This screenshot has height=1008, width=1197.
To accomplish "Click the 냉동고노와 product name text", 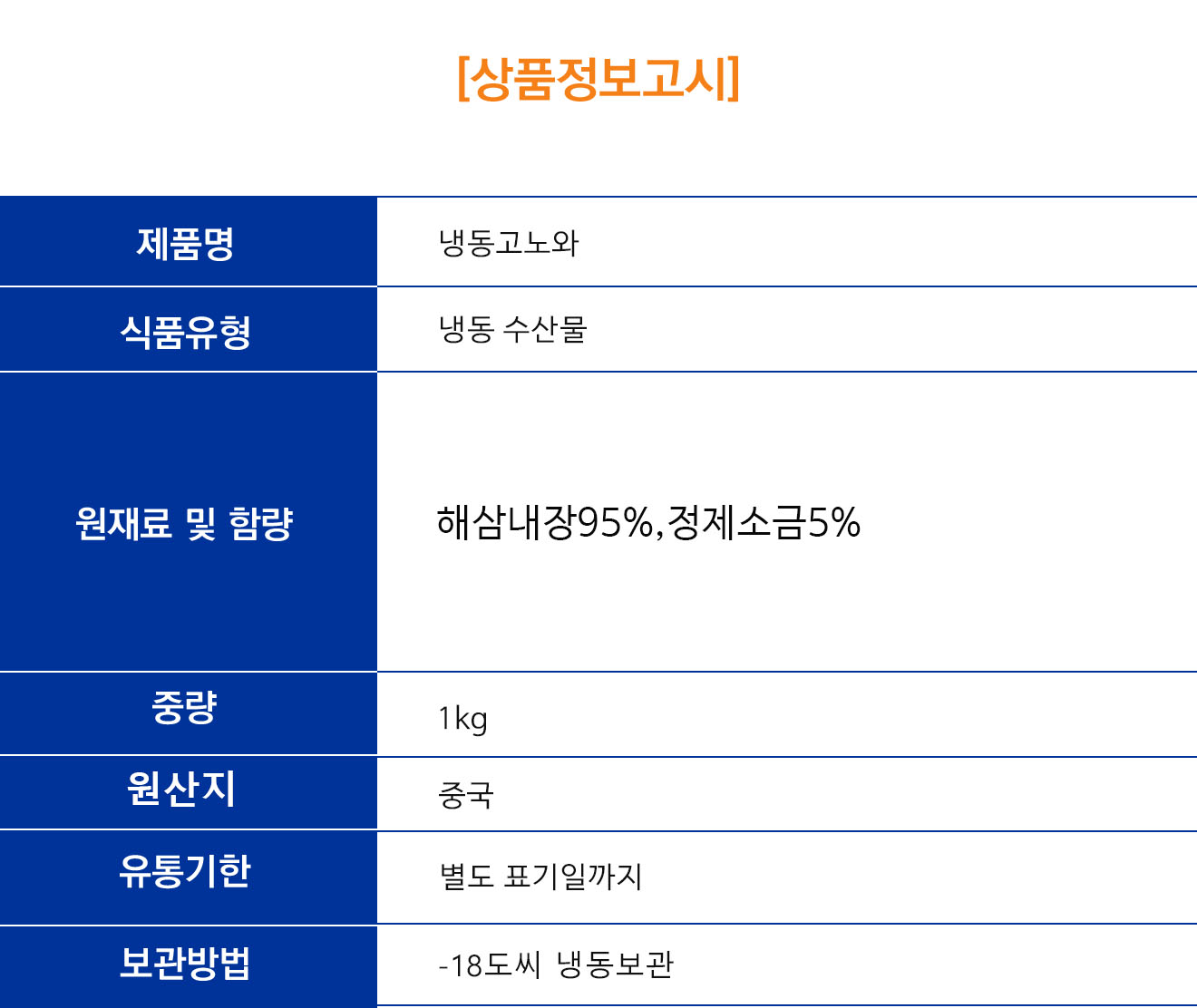I will click(509, 243).
